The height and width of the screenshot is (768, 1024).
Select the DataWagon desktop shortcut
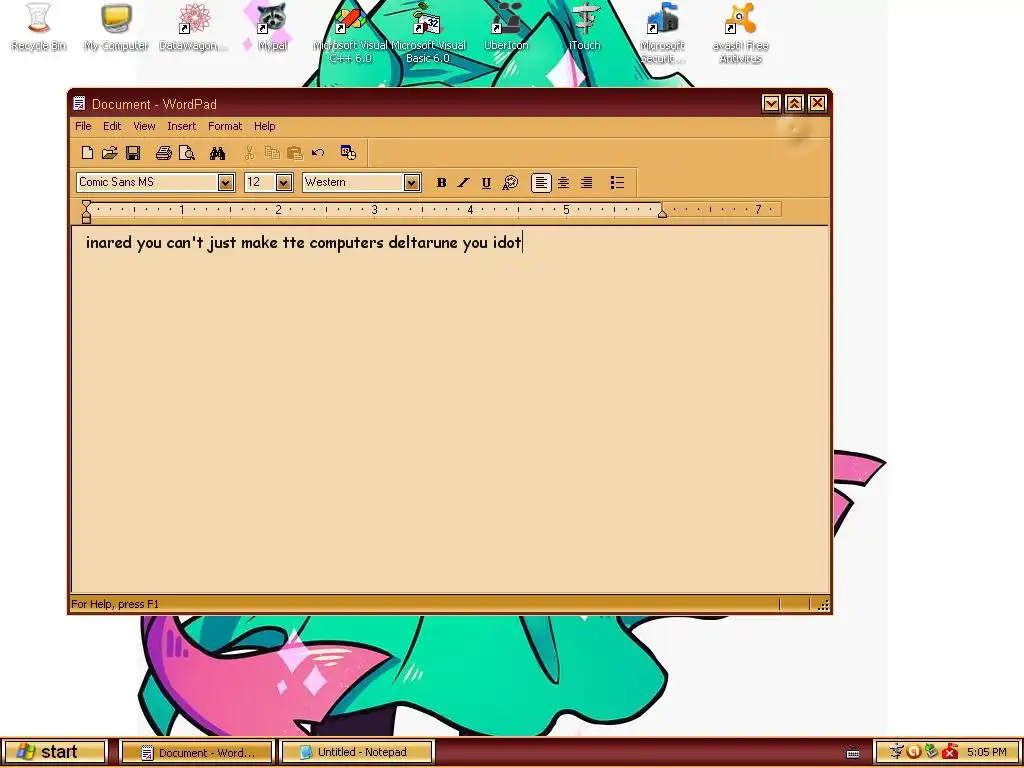click(x=193, y=27)
